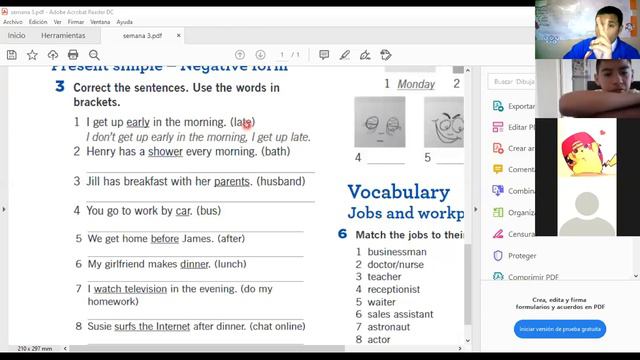
Task: Switch to the Herramientas tab
Action: (x=63, y=36)
